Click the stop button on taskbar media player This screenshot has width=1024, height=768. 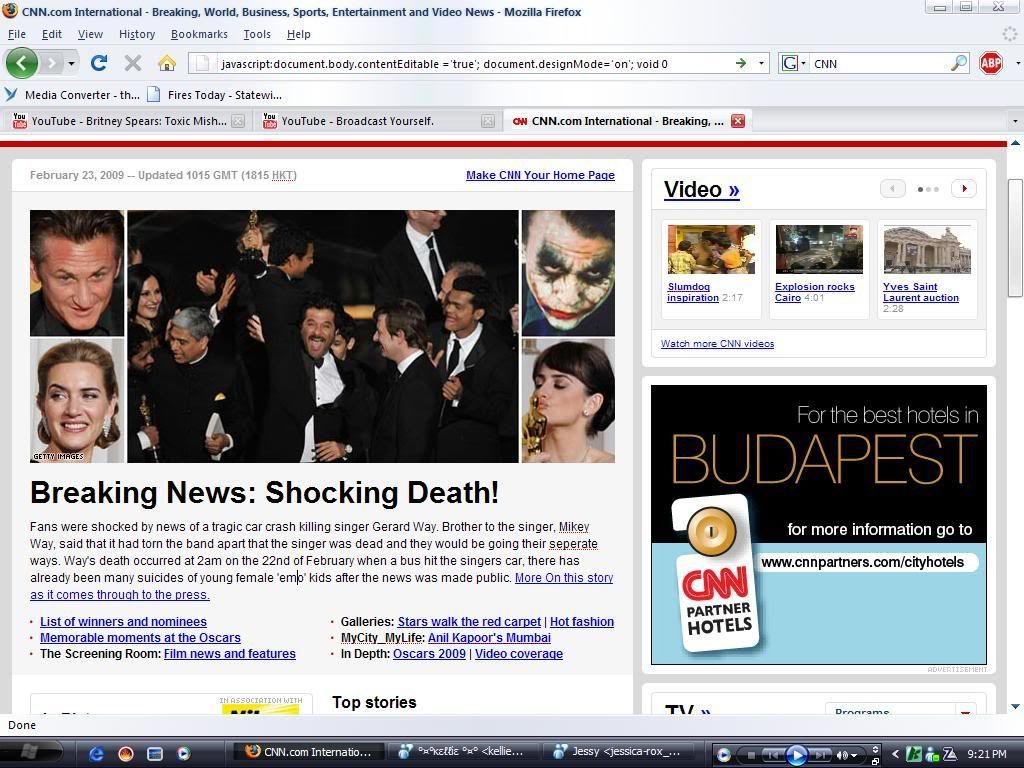[x=751, y=755]
